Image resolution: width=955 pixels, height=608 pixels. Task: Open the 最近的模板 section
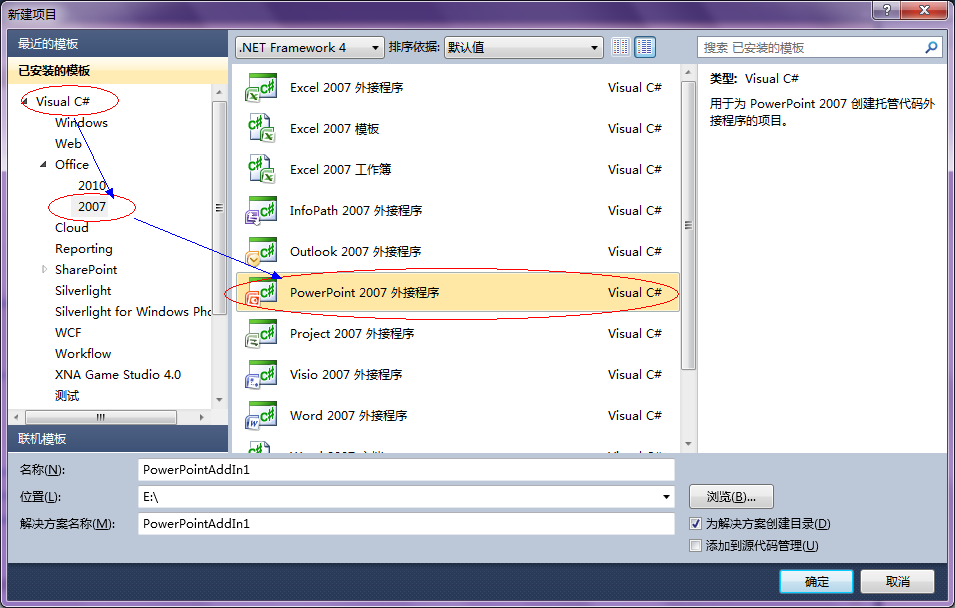pyautogui.click(x=118, y=44)
